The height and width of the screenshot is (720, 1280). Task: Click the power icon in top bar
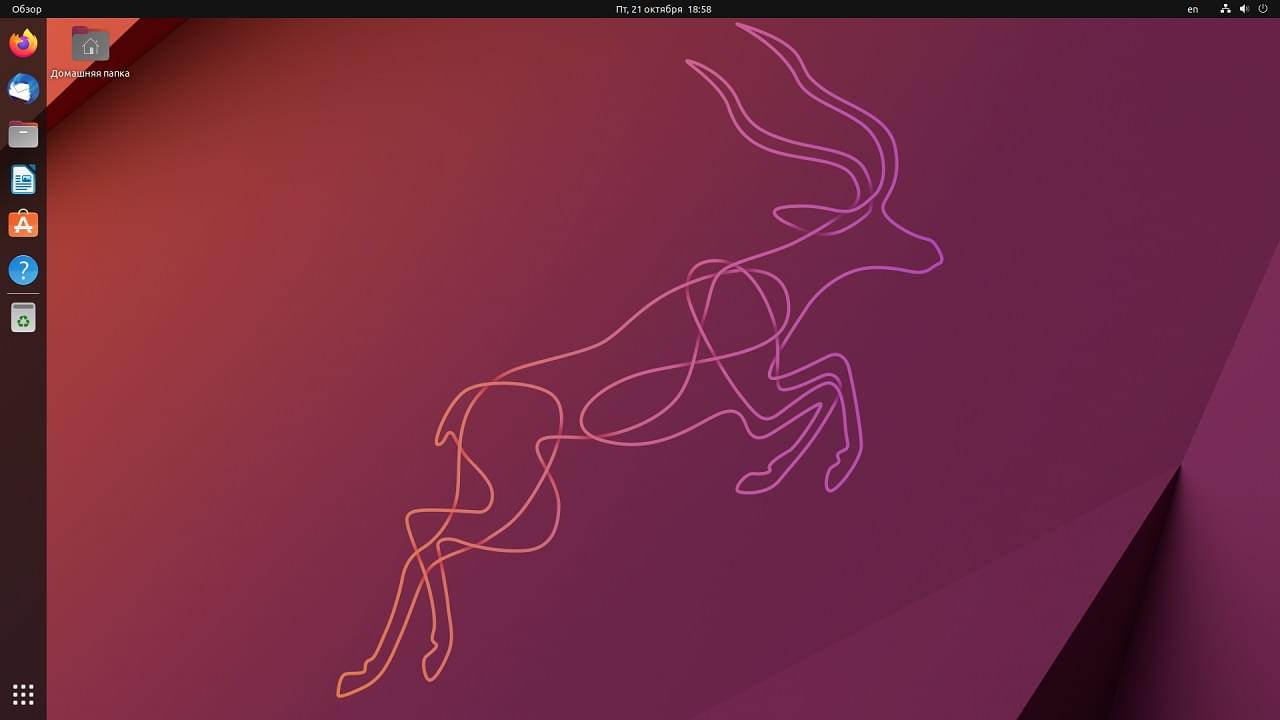[1262, 9]
